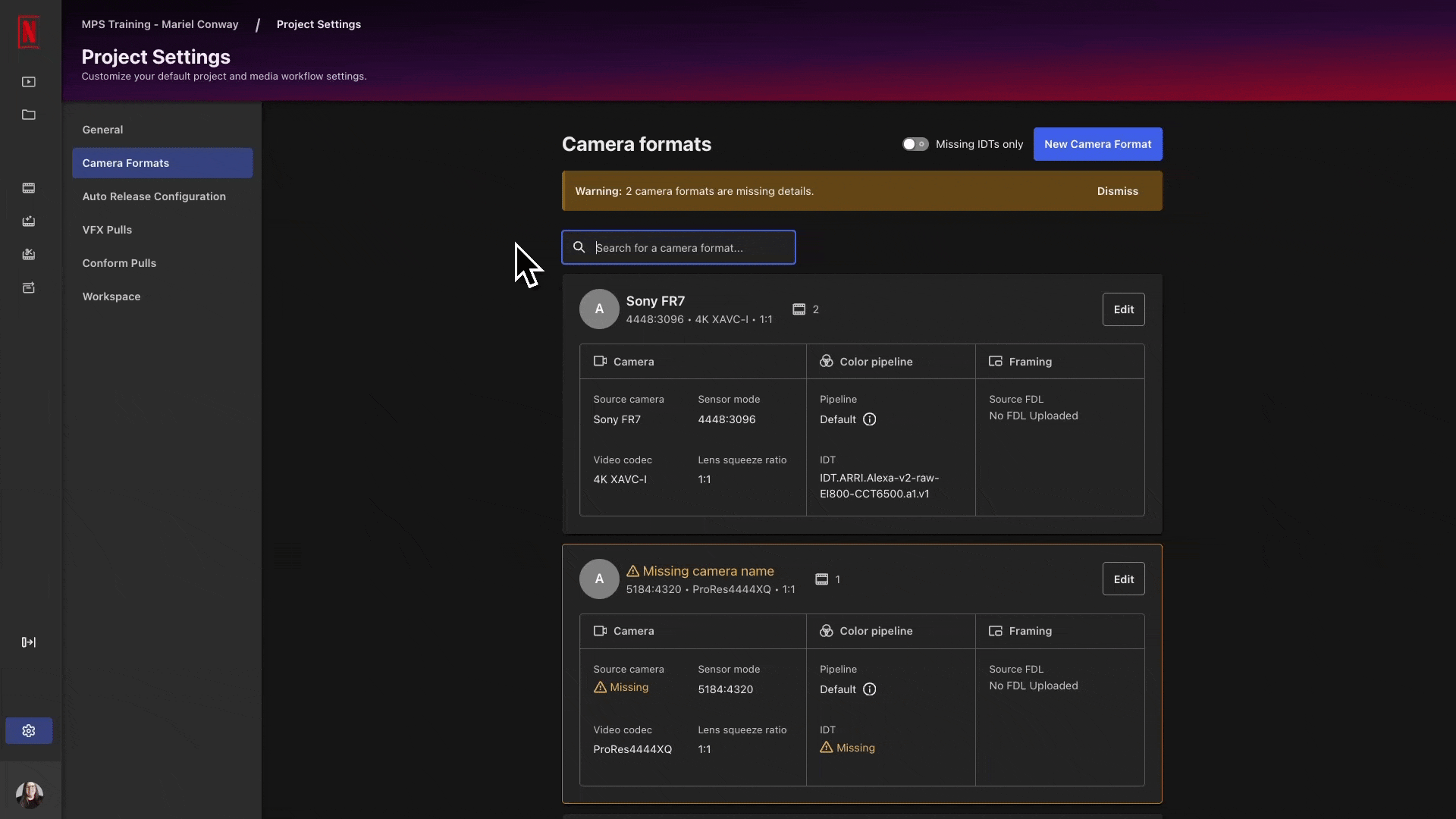The image size is (1456, 819).
Task: Click the film strip sidebar icon
Action: pos(29,188)
